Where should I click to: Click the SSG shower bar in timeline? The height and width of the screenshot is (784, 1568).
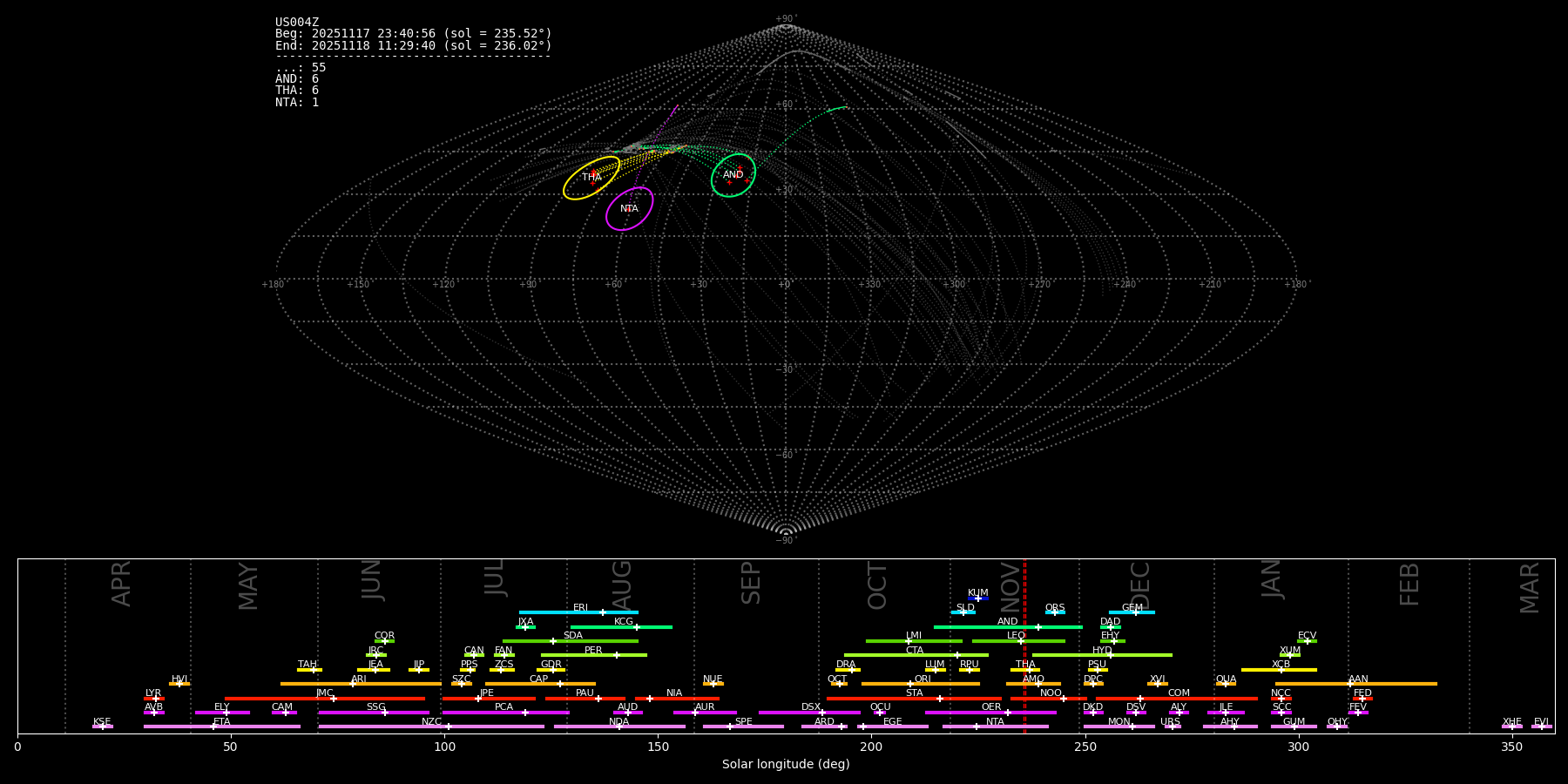pyautogui.click(x=374, y=713)
